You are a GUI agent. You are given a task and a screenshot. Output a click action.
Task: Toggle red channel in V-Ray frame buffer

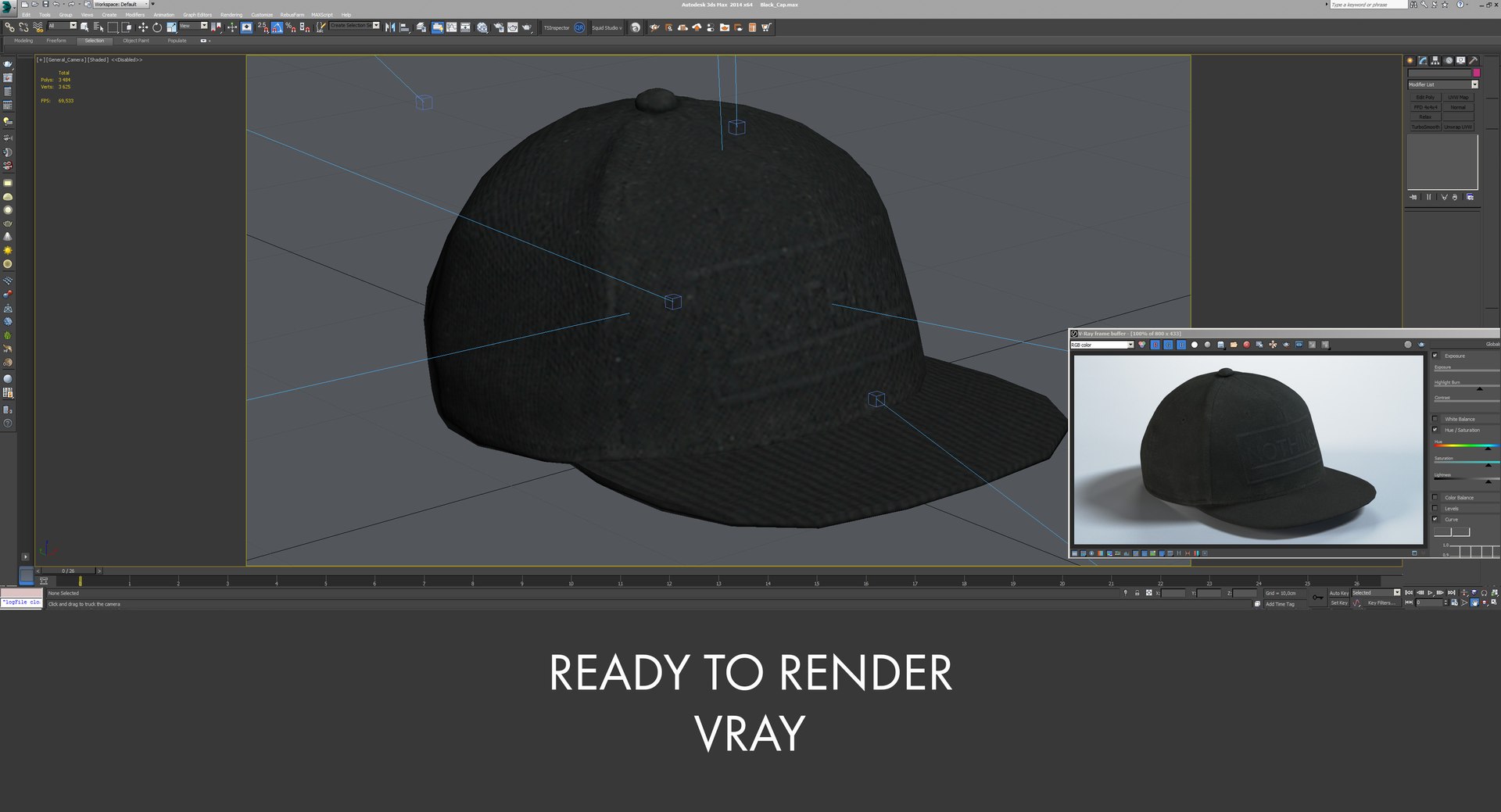click(1155, 345)
